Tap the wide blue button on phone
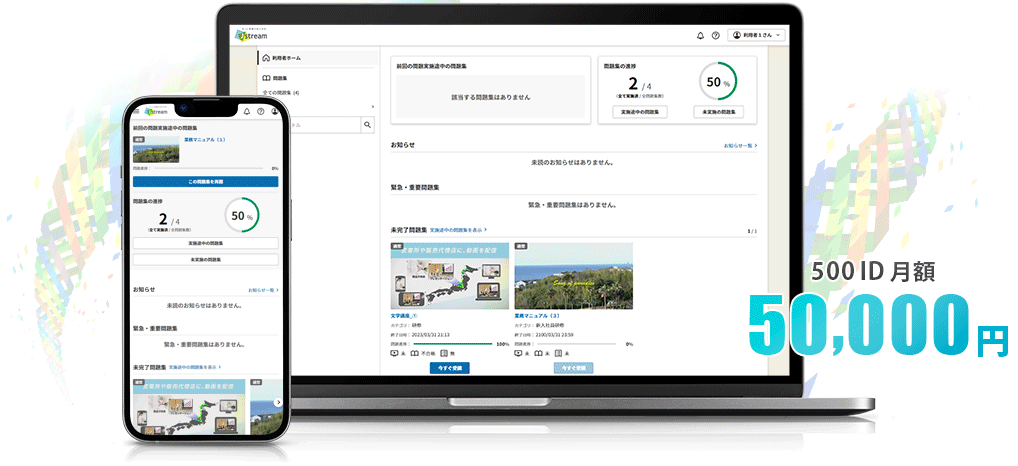 206,182
